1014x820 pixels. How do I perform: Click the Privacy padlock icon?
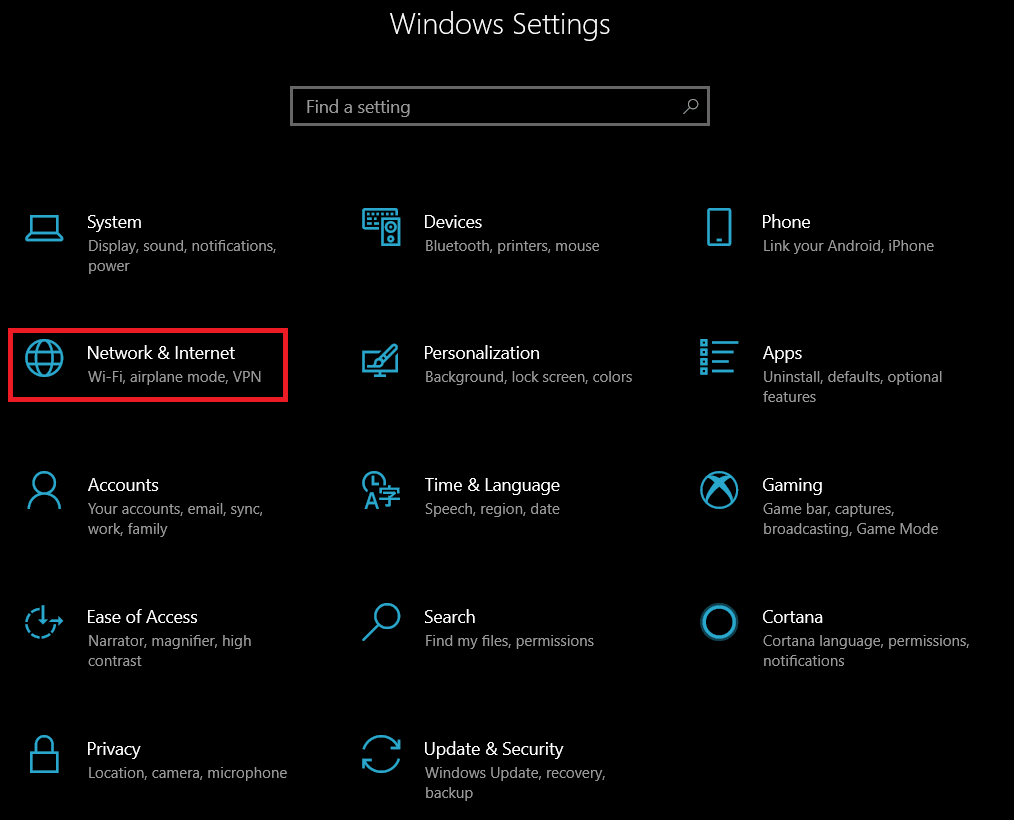pyautogui.click(x=44, y=754)
